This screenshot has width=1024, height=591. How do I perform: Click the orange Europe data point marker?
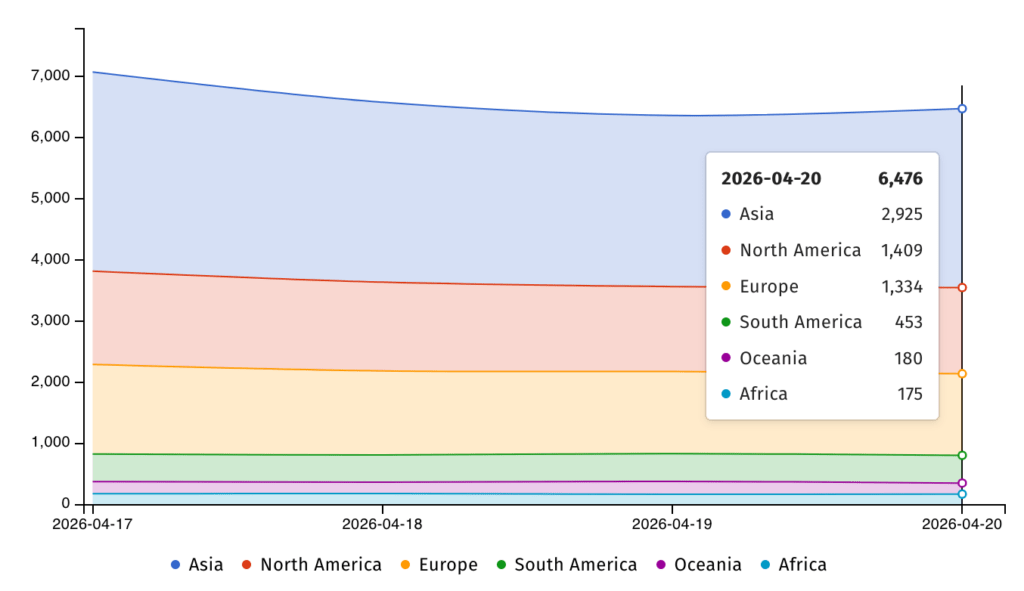click(x=962, y=373)
